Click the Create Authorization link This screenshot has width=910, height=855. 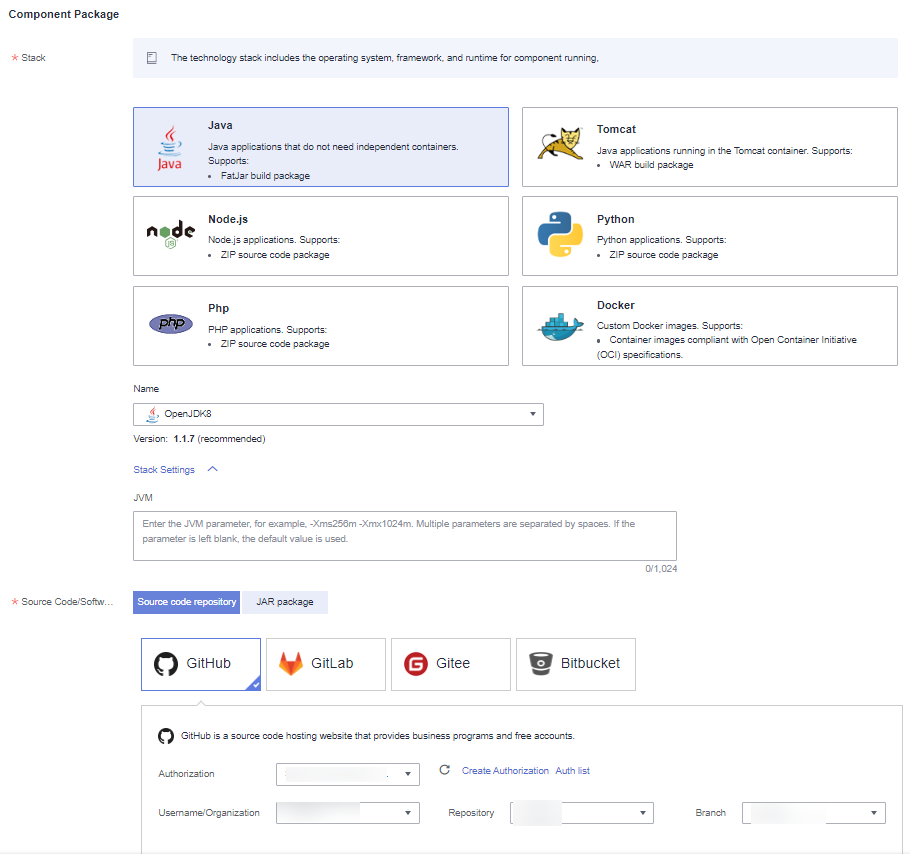click(x=505, y=771)
